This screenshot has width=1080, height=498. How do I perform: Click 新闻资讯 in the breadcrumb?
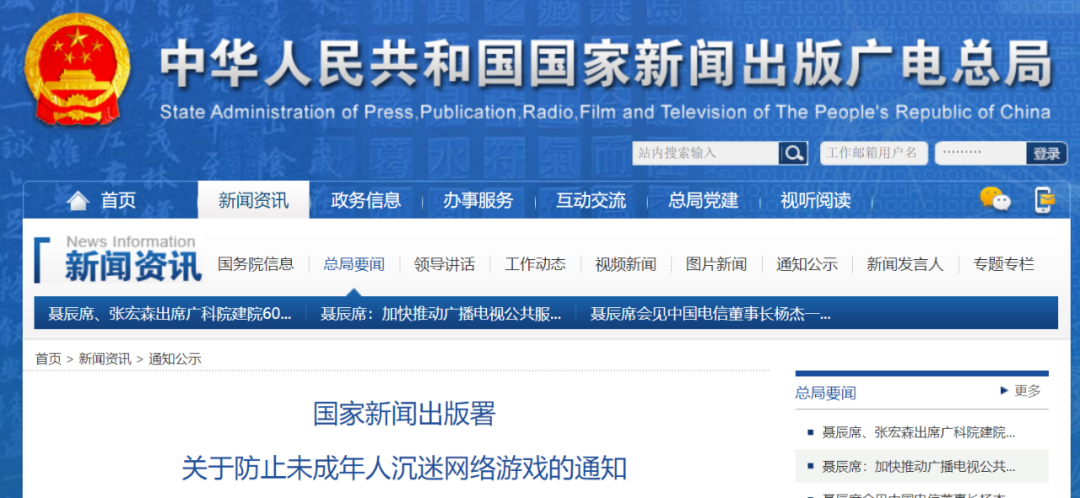(105, 359)
